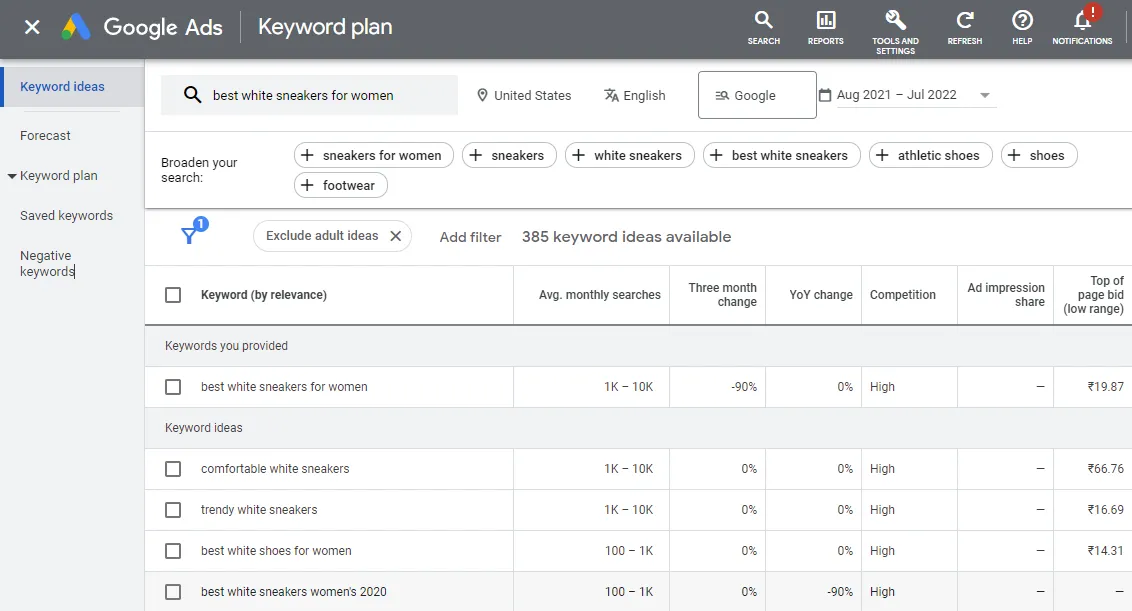
Task: Change the English language setting
Action: (635, 95)
